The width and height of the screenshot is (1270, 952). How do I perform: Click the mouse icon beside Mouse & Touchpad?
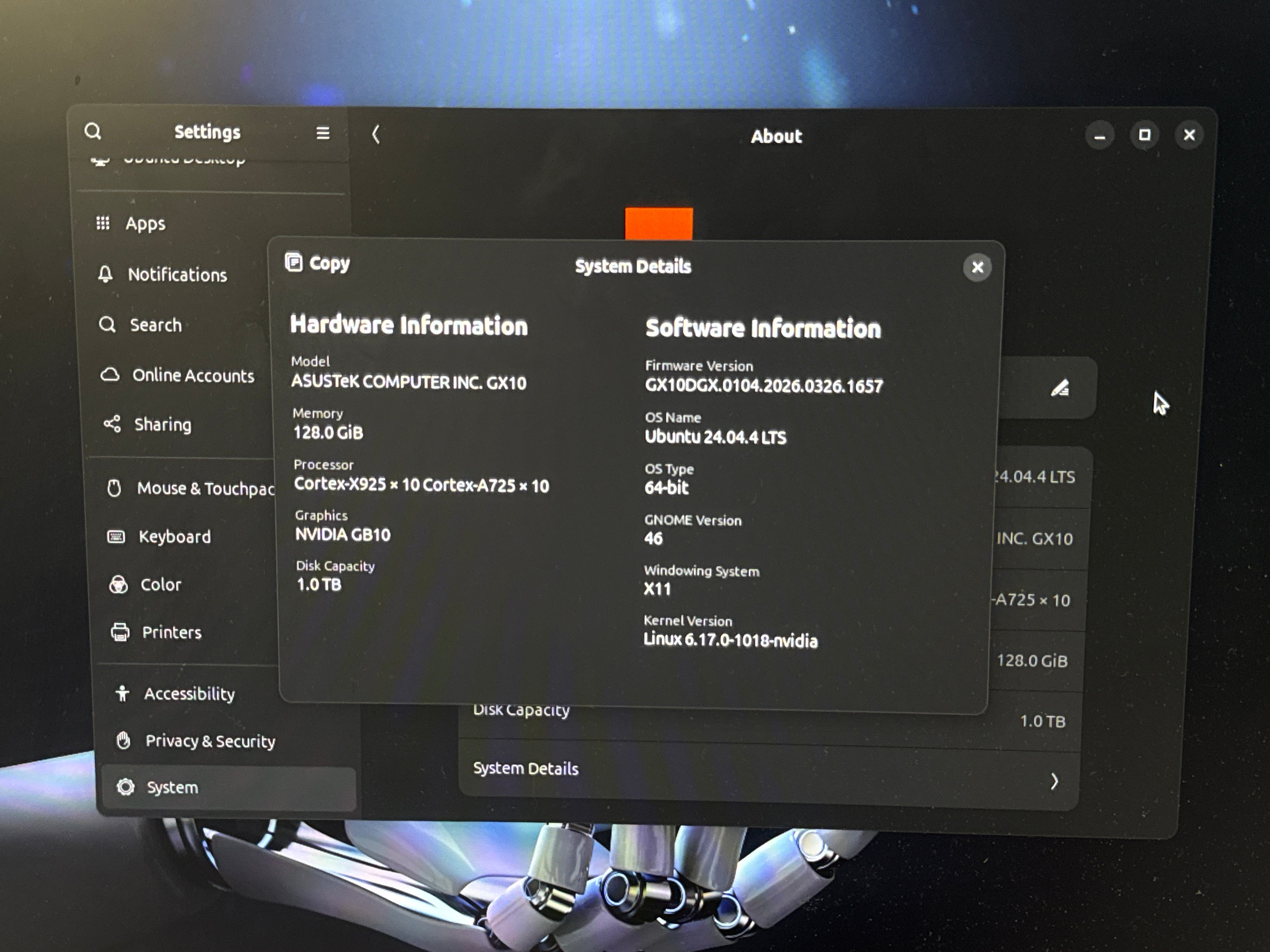click(114, 488)
